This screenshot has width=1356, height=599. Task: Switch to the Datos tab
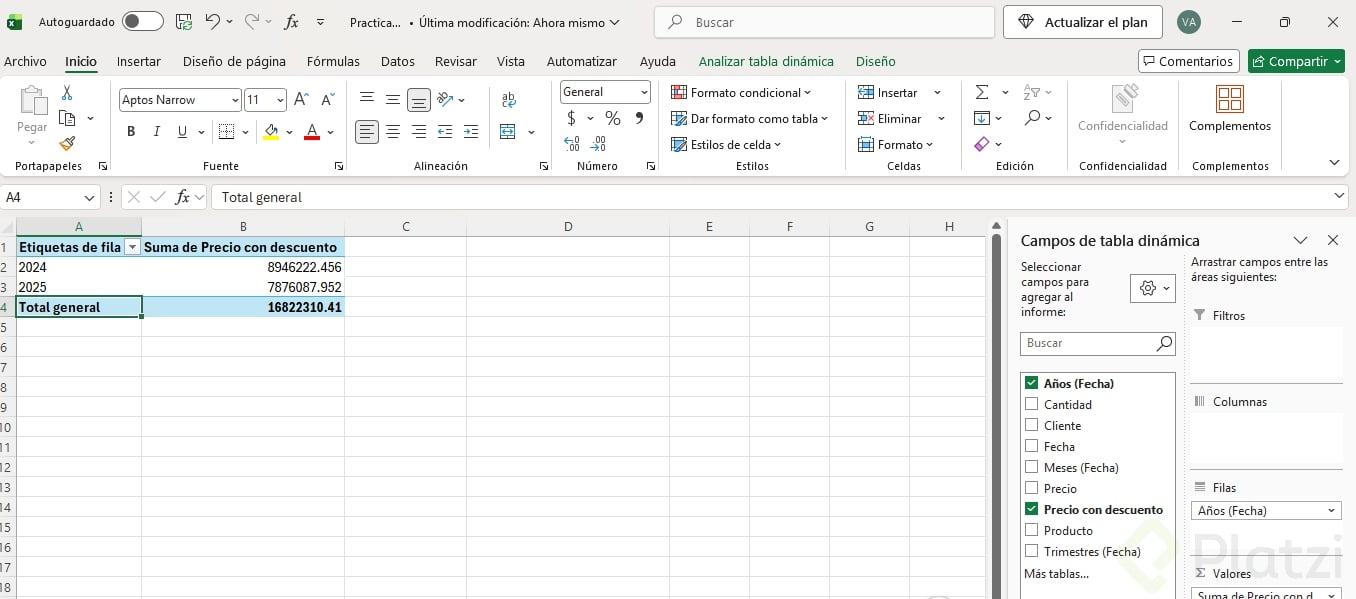pyautogui.click(x=398, y=61)
